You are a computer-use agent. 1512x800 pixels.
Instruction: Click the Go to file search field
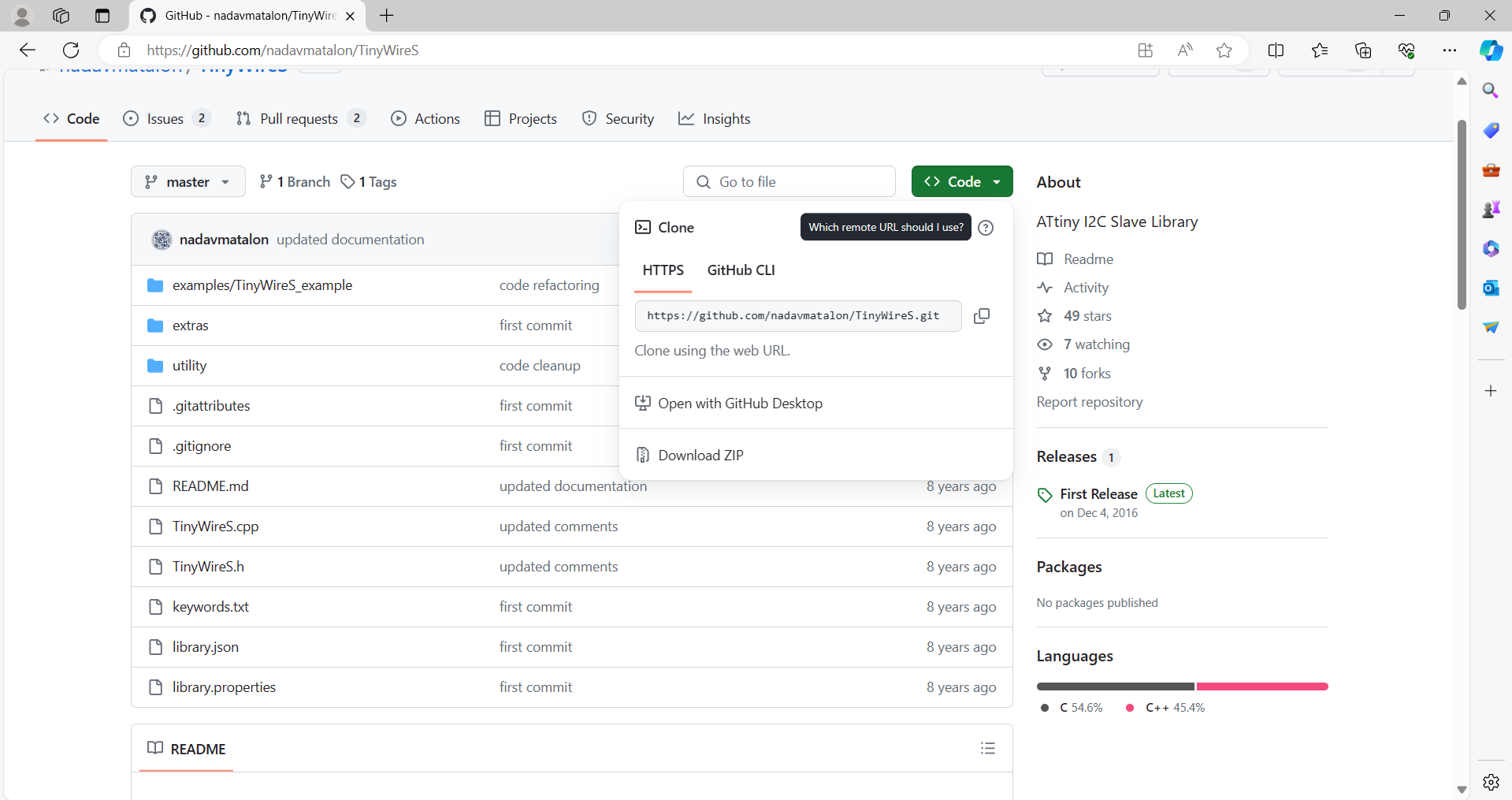[x=789, y=181]
